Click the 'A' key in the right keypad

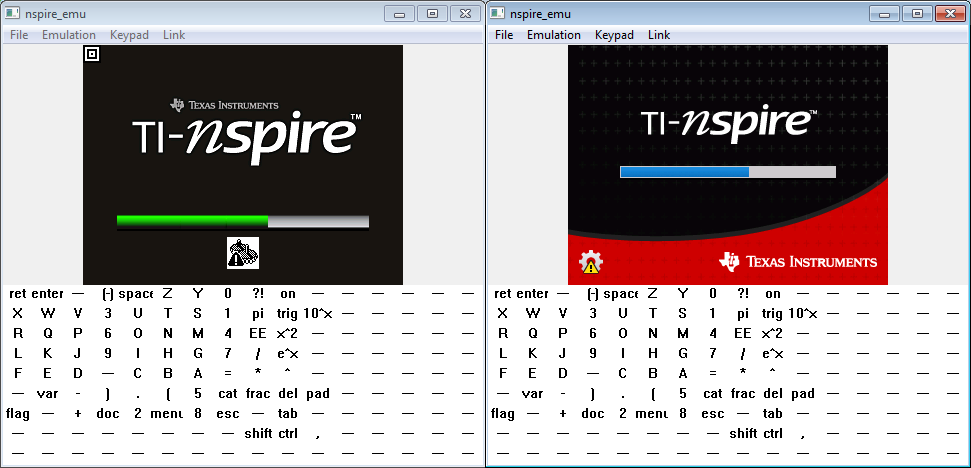coord(682,374)
